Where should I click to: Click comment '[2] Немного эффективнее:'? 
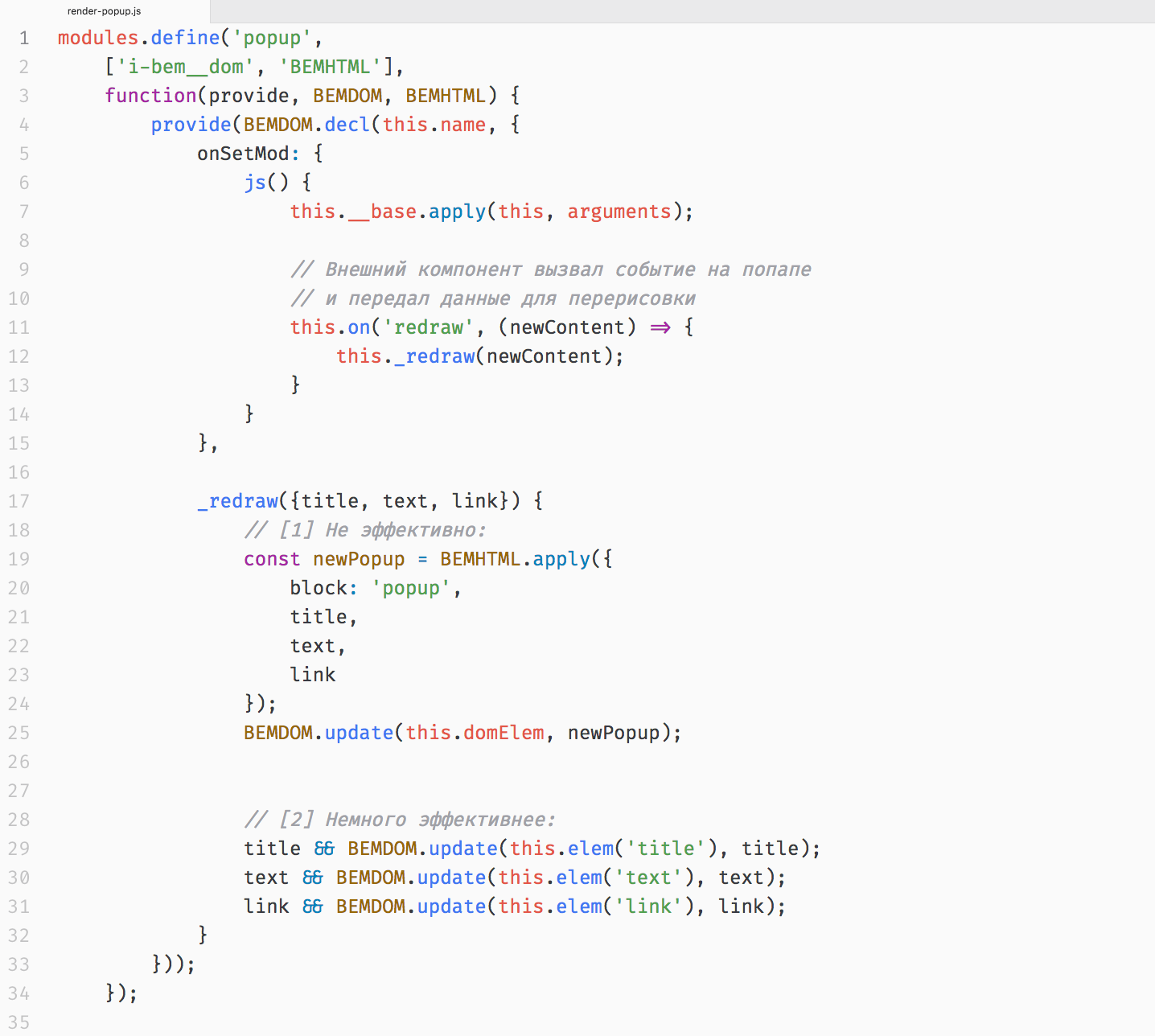point(400,820)
